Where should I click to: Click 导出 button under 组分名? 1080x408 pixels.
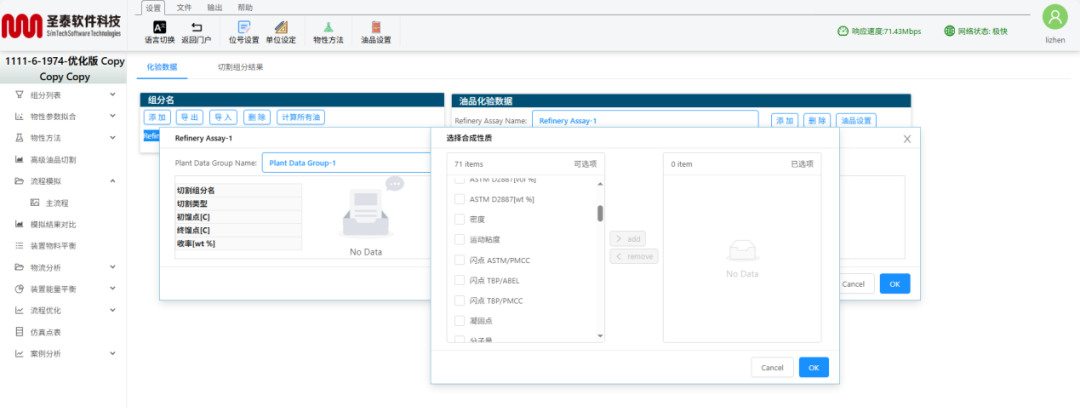[189, 117]
